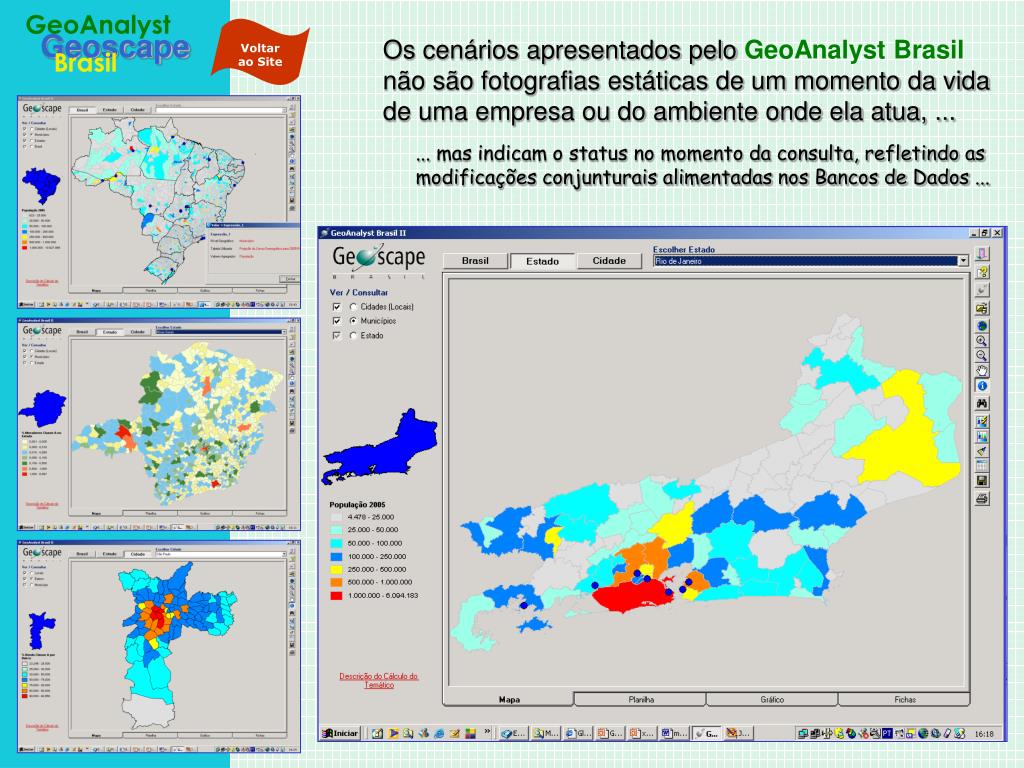Click the GeoAnalyst Geoscape Brasil logo

tap(108, 44)
